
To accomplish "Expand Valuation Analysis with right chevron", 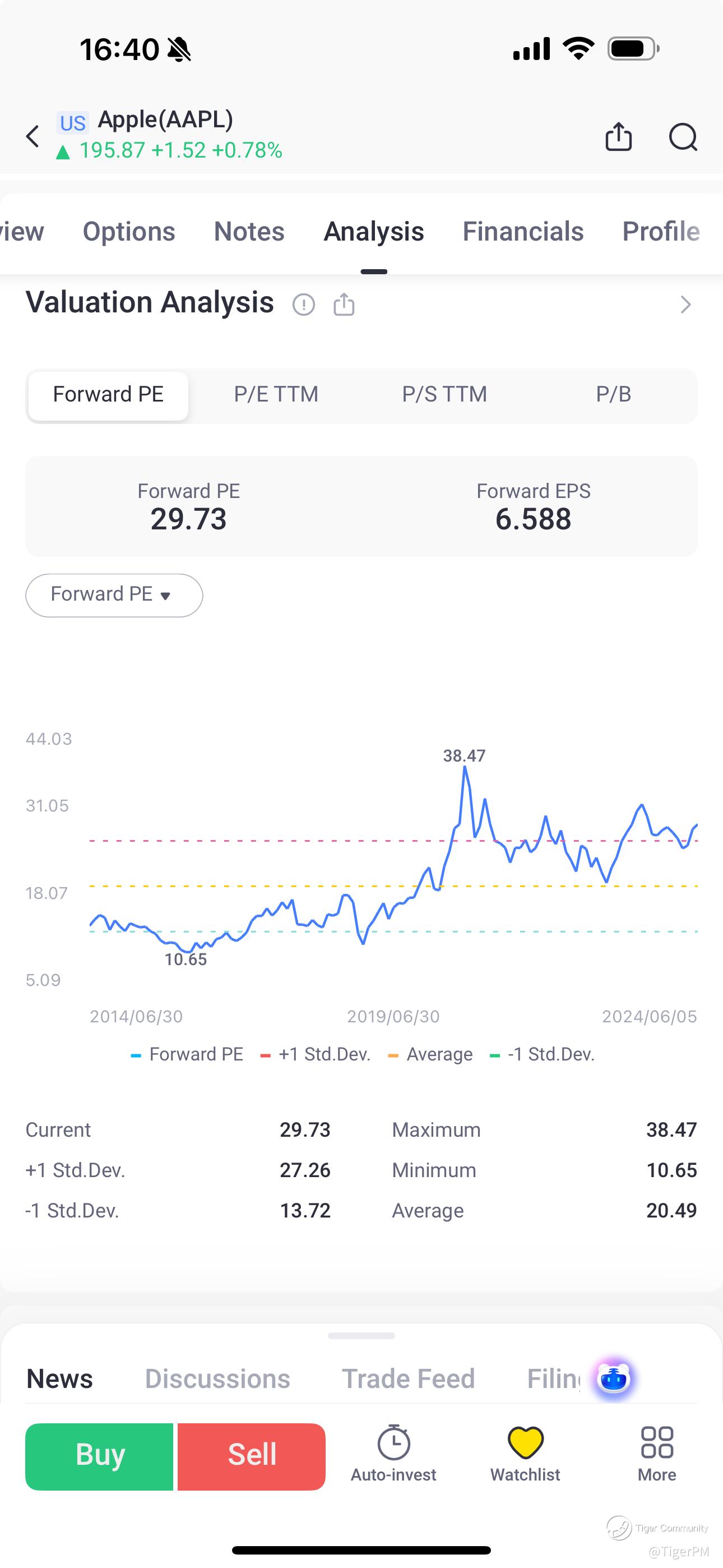I will point(686,305).
